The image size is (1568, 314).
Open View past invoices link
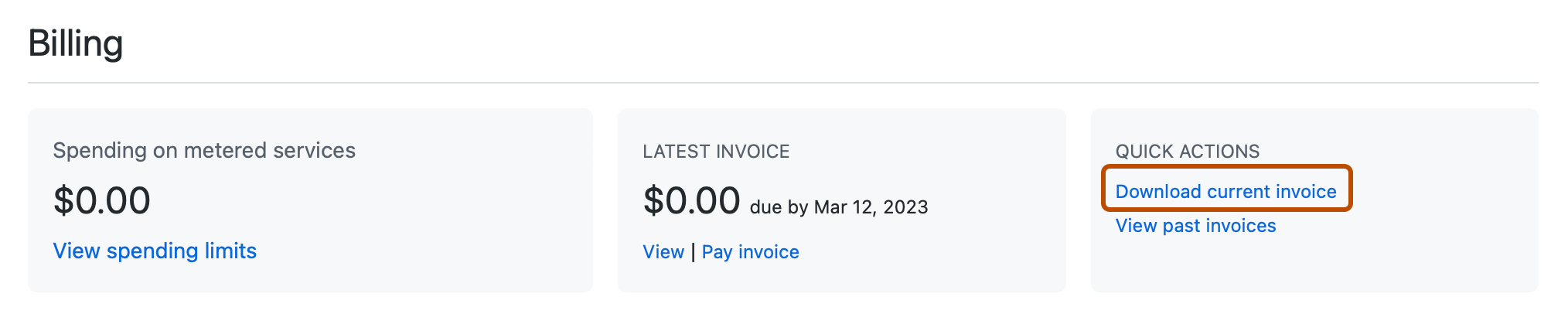[x=1195, y=226]
